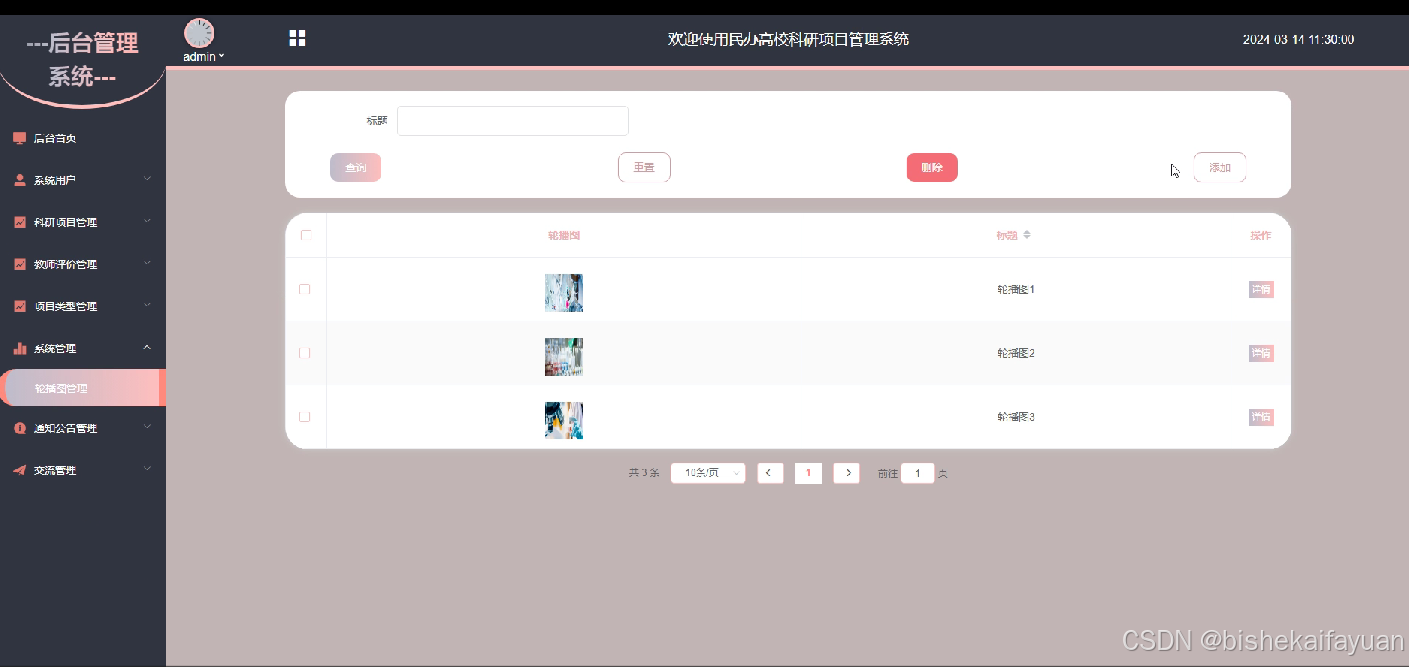Viewport: 1409px width, 667px height.
Task: Open 详情 for 轮播图2 row
Action: pos(1261,353)
